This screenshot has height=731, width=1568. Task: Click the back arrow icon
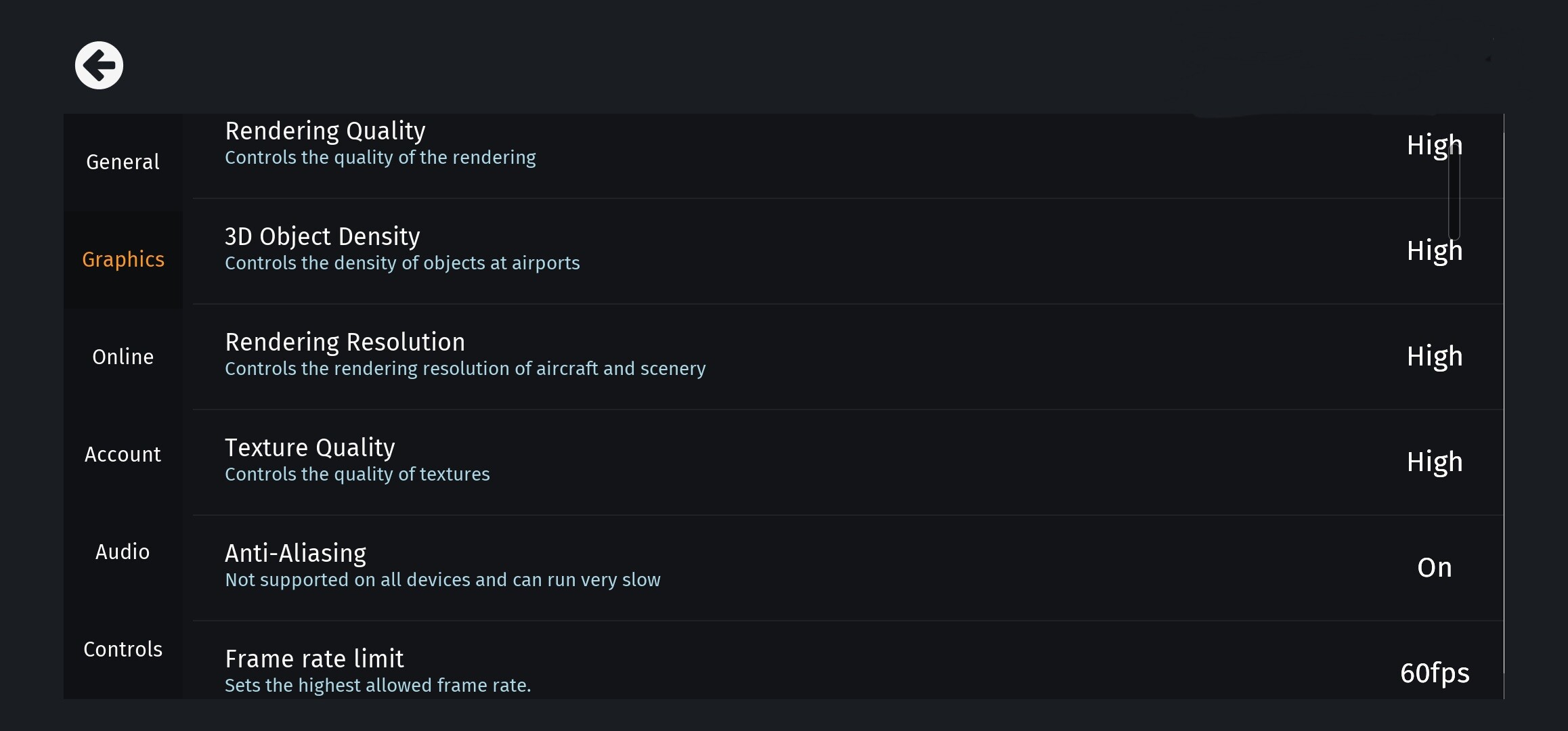tap(99, 66)
